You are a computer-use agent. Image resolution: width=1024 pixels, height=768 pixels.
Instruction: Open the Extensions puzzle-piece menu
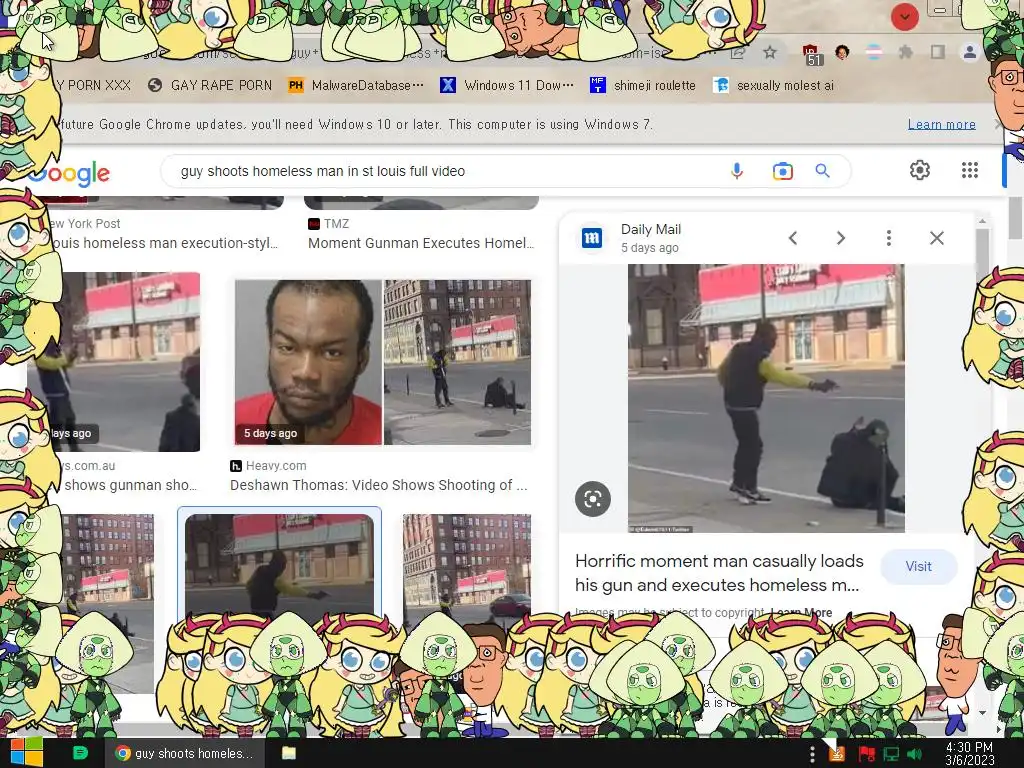[905, 52]
